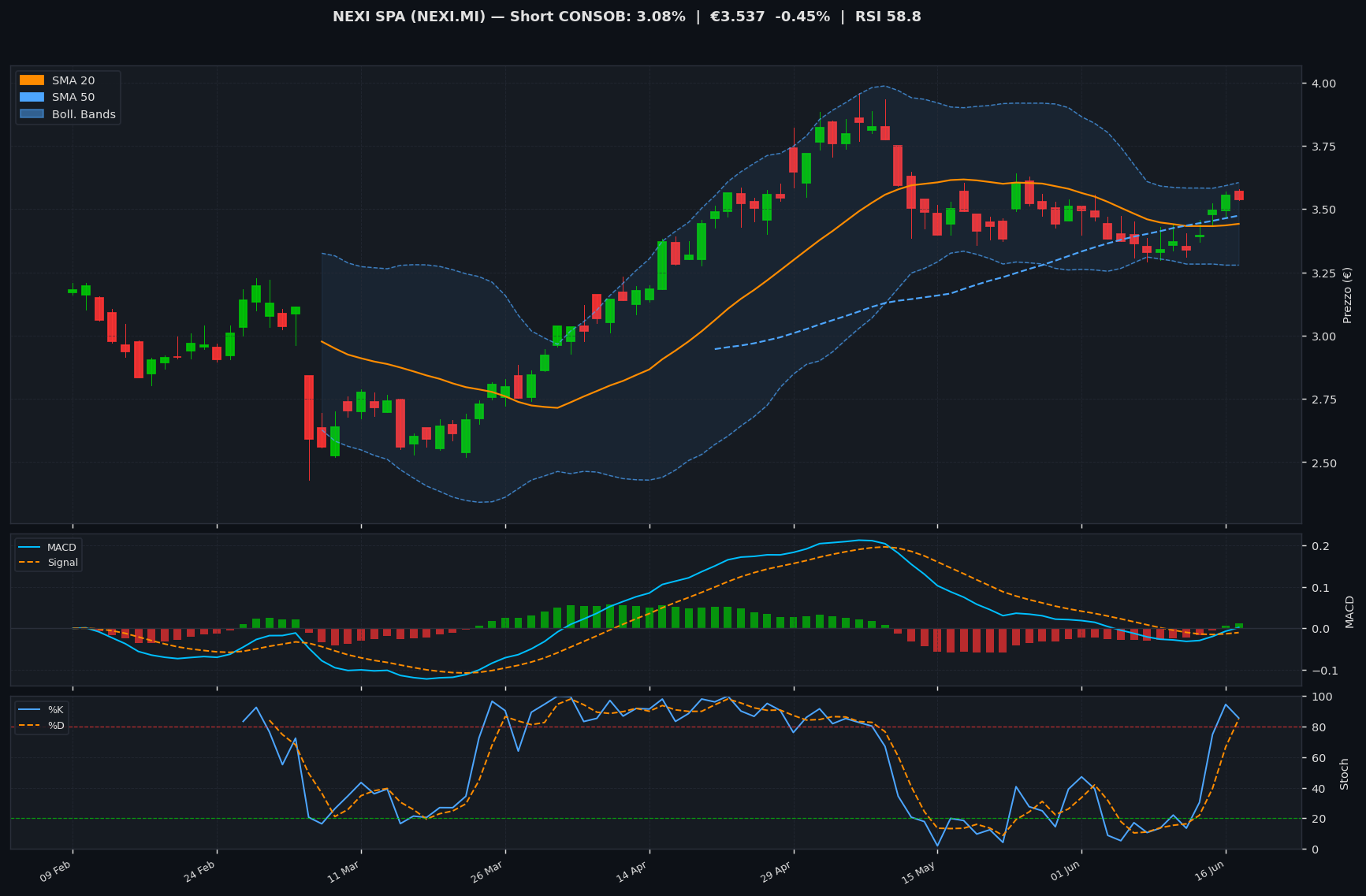Click the Boll. Bands legend swatch
This screenshot has height=896, width=1366.
pyautogui.click(x=32, y=114)
